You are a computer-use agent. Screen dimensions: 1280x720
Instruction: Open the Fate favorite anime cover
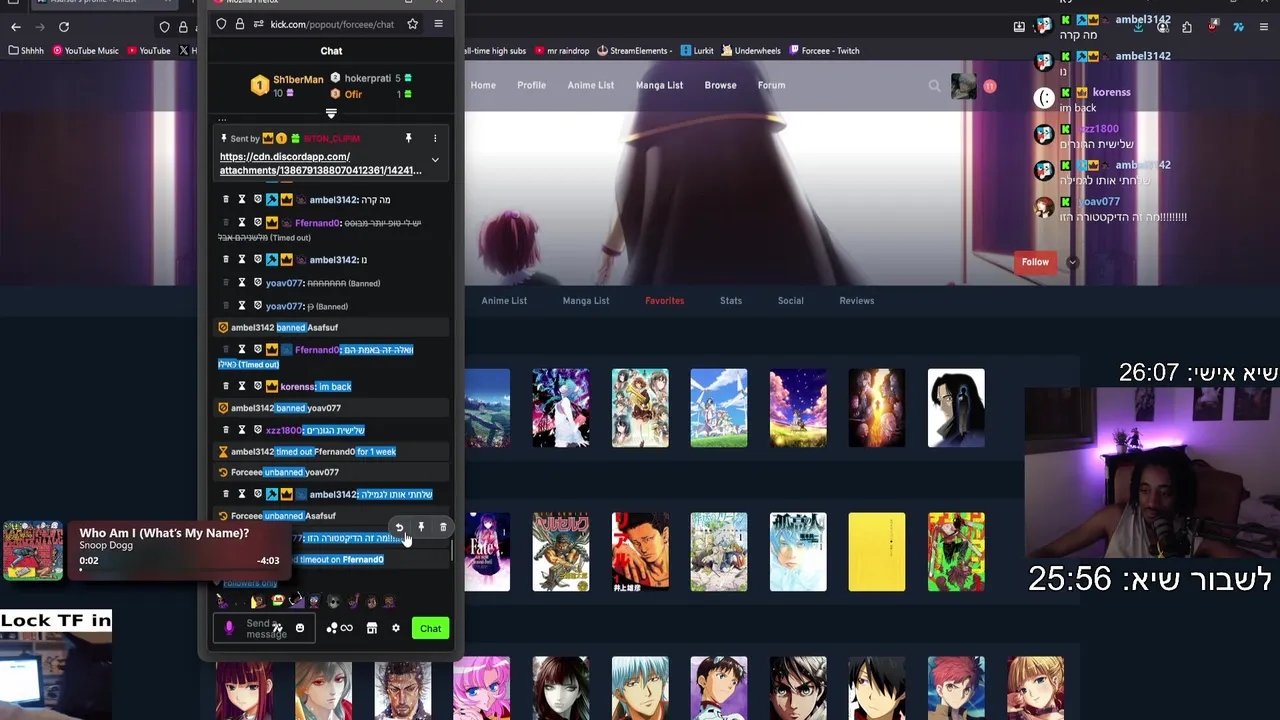point(487,552)
